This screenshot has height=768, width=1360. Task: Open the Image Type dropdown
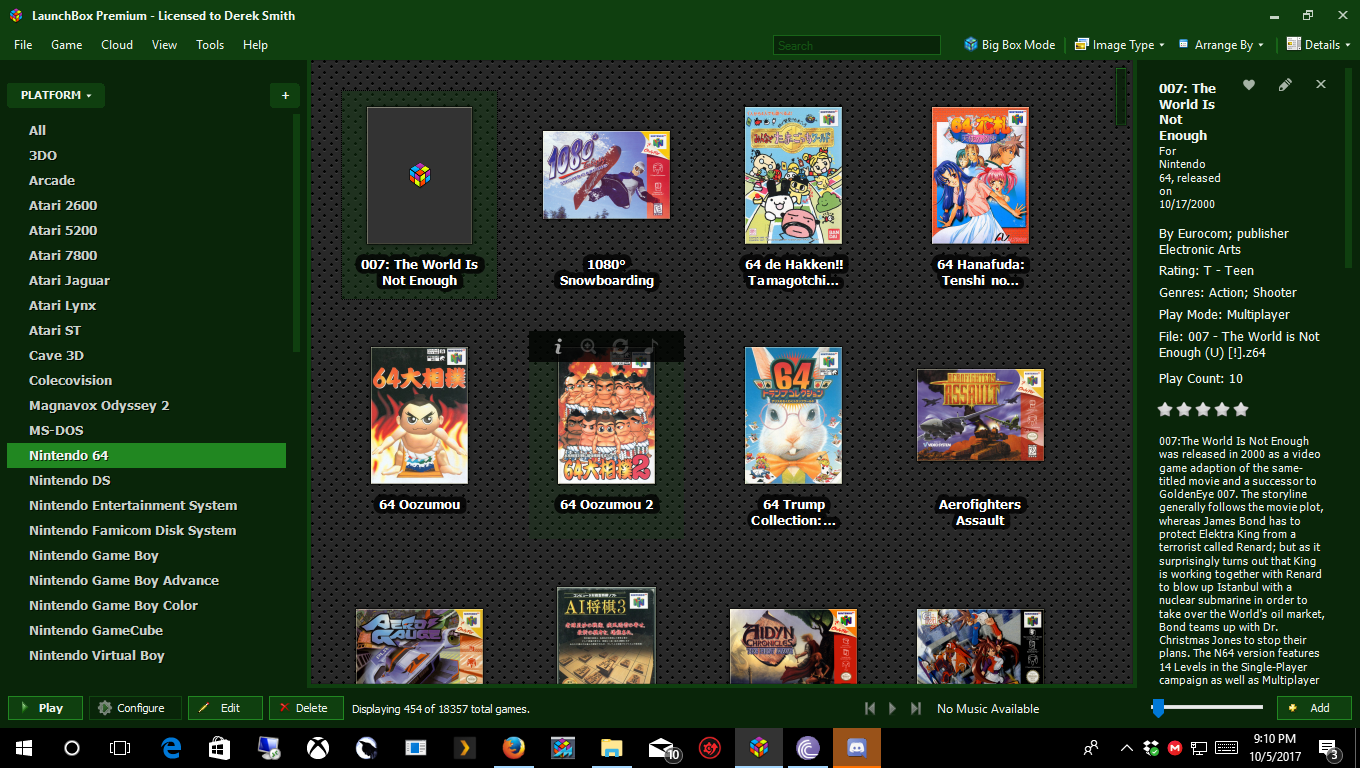1119,45
